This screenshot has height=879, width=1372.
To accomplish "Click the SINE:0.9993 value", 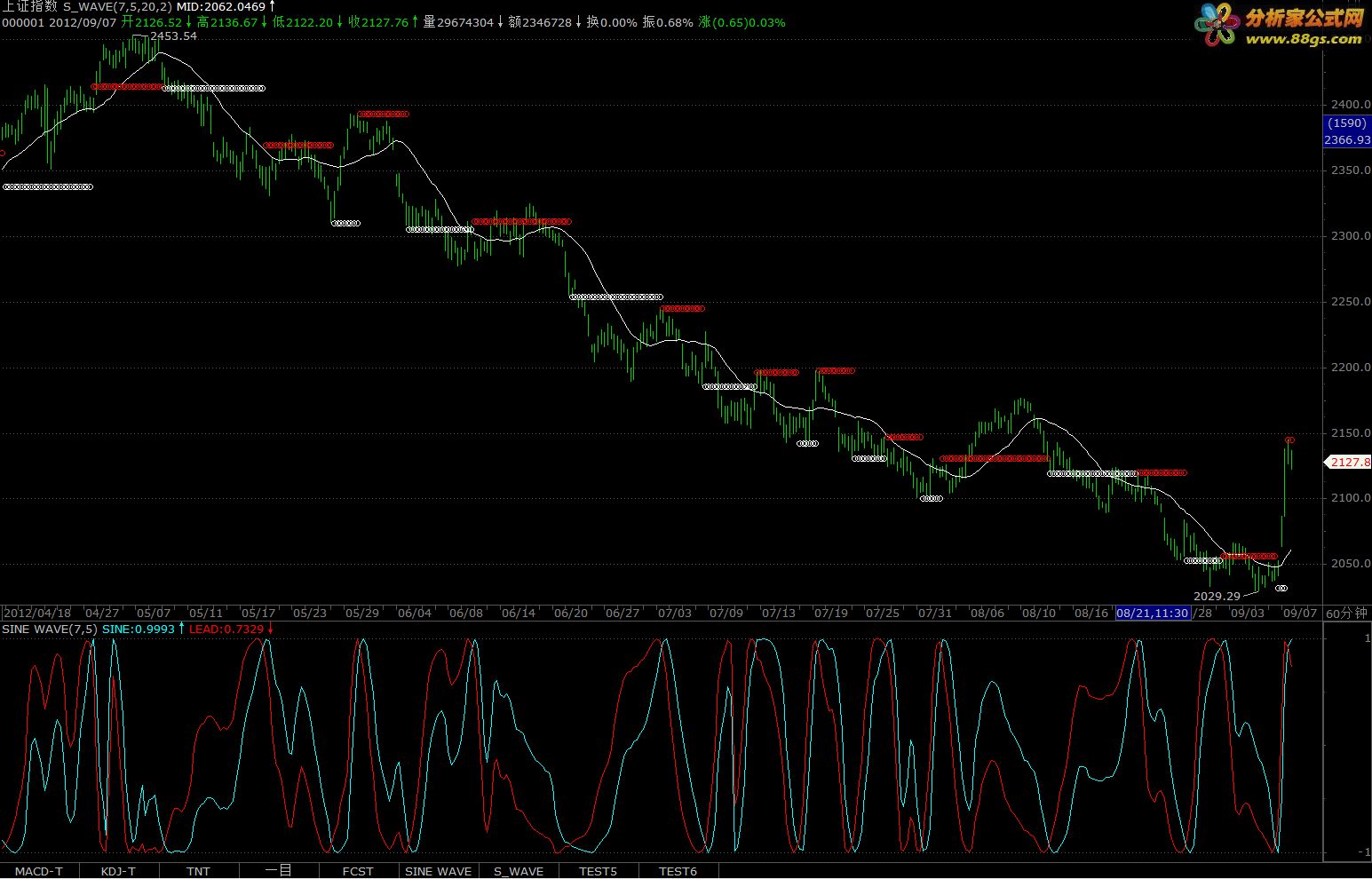I will tap(139, 629).
